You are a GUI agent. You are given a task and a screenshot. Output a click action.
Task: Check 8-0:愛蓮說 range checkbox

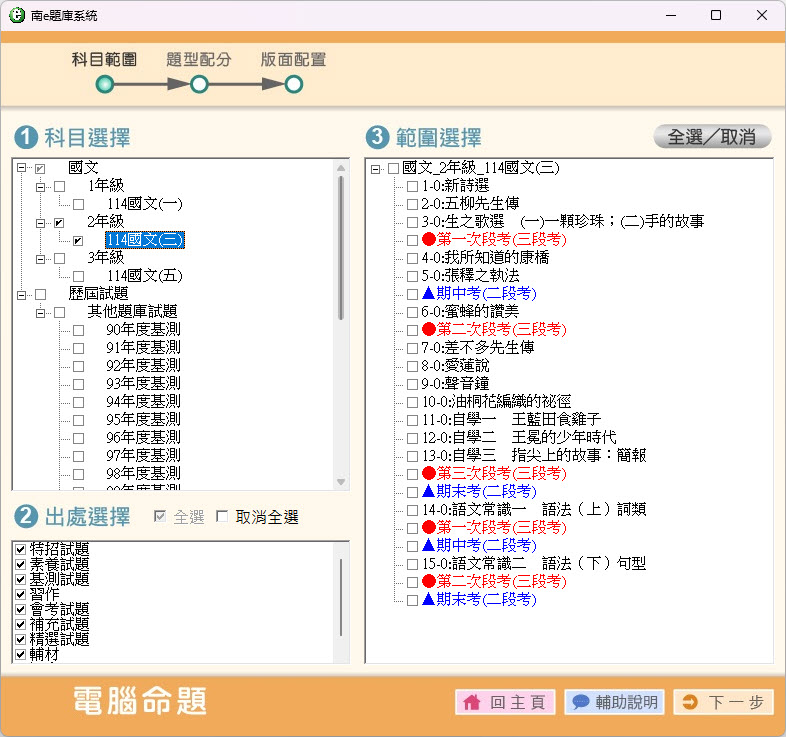tap(412, 366)
